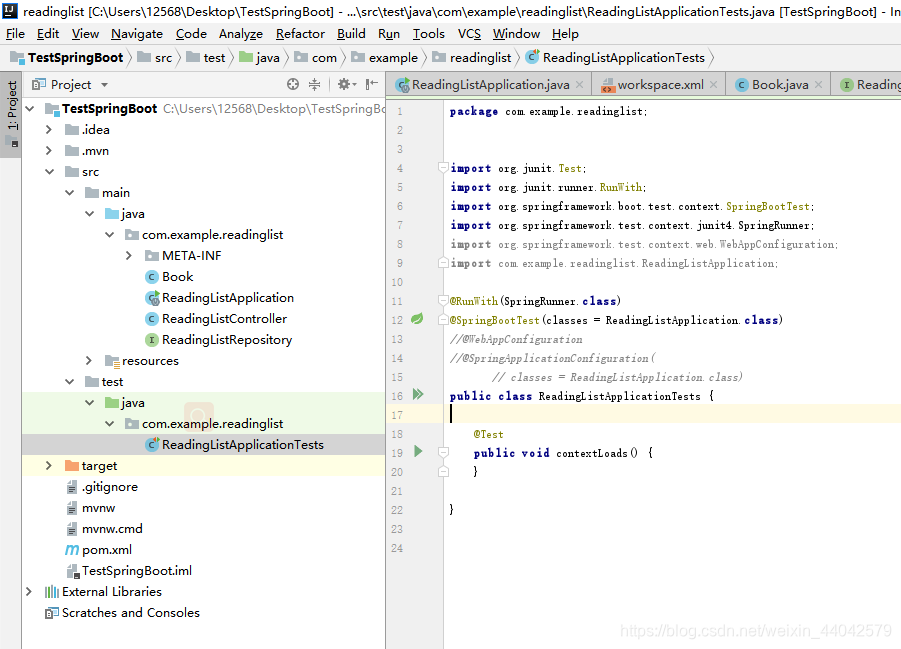The height and width of the screenshot is (649, 901).
Task: Run test class via gutter icon line 16
Action: [418, 394]
